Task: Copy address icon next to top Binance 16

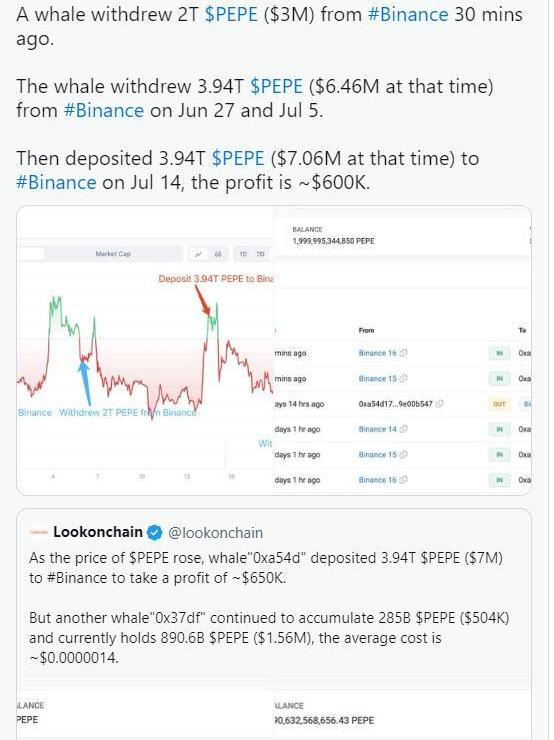Action: click(404, 353)
